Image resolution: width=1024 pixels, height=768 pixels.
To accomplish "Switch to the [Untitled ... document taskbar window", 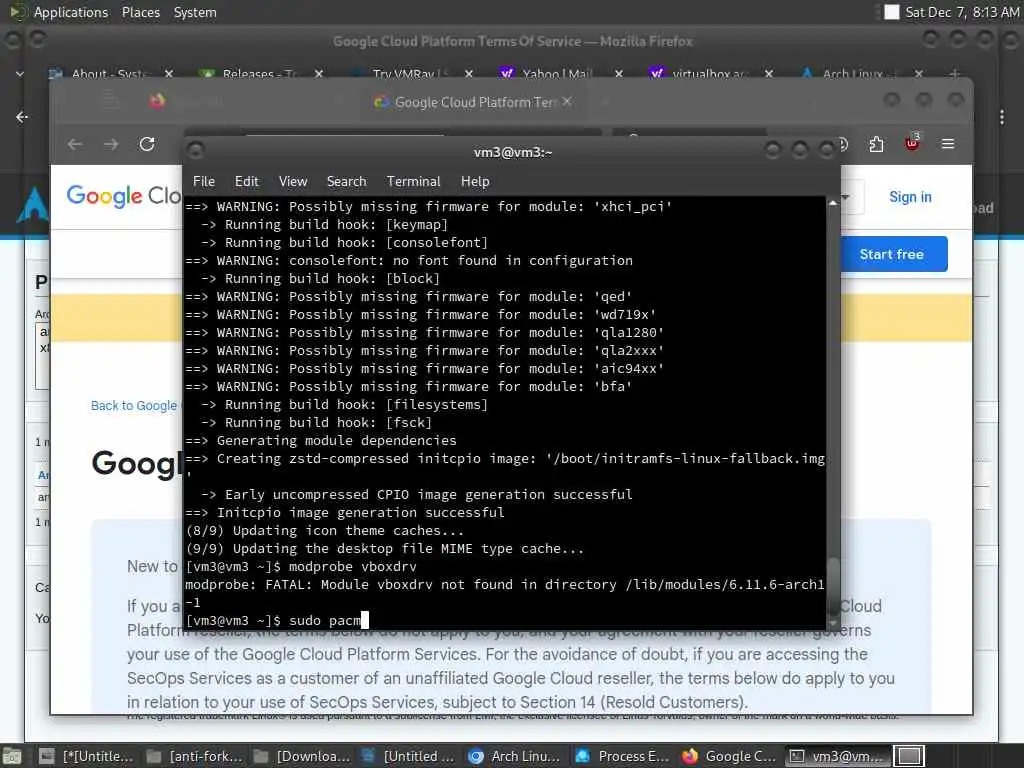I will click(408, 756).
